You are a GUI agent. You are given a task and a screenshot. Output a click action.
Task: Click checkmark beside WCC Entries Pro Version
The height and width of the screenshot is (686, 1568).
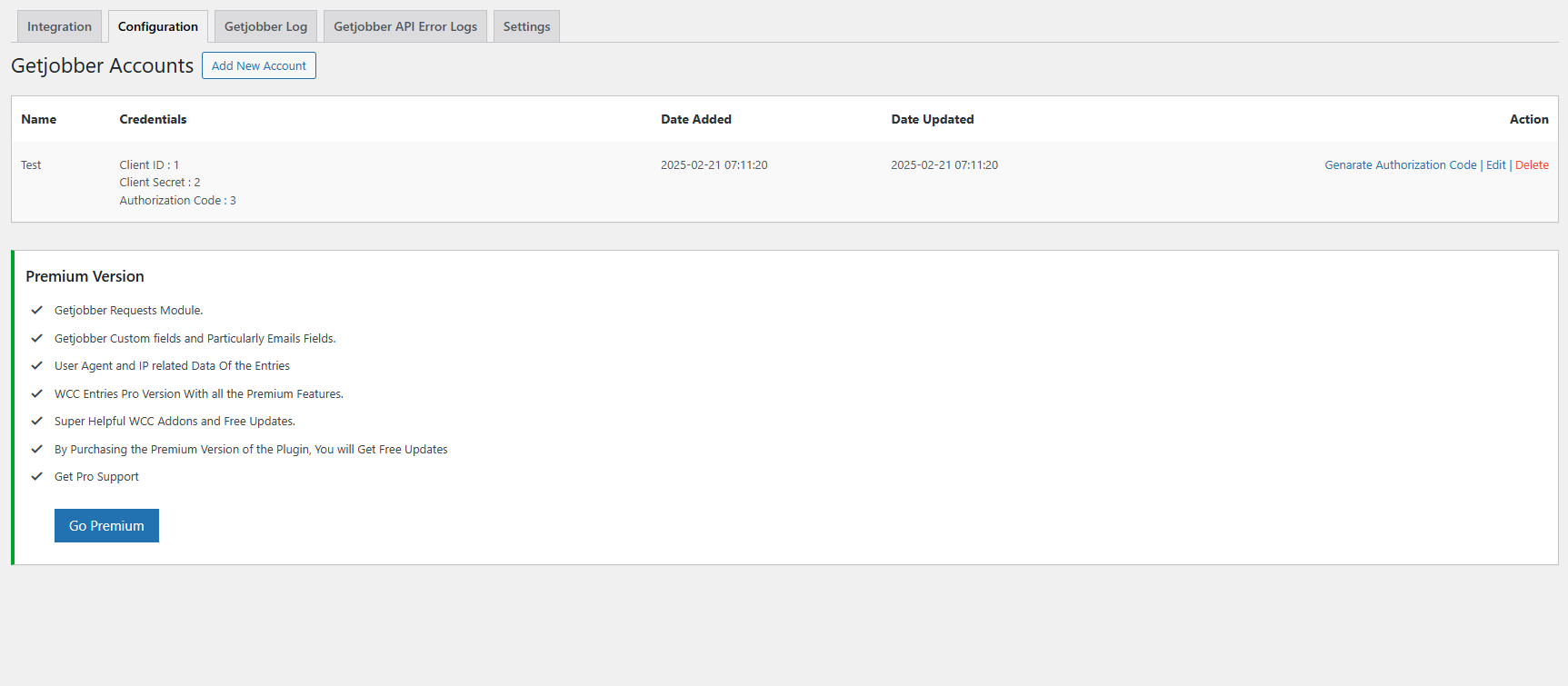click(x=37, y=393)
